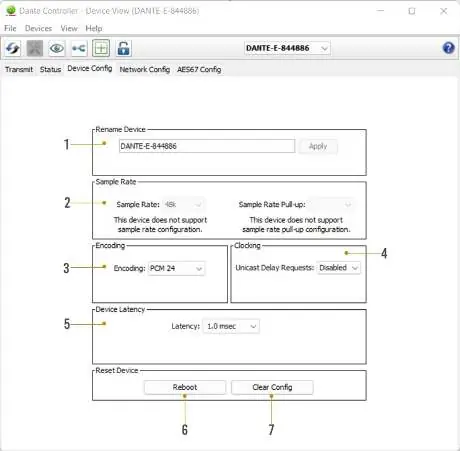Click the Rename Device text field

(207, 146)
